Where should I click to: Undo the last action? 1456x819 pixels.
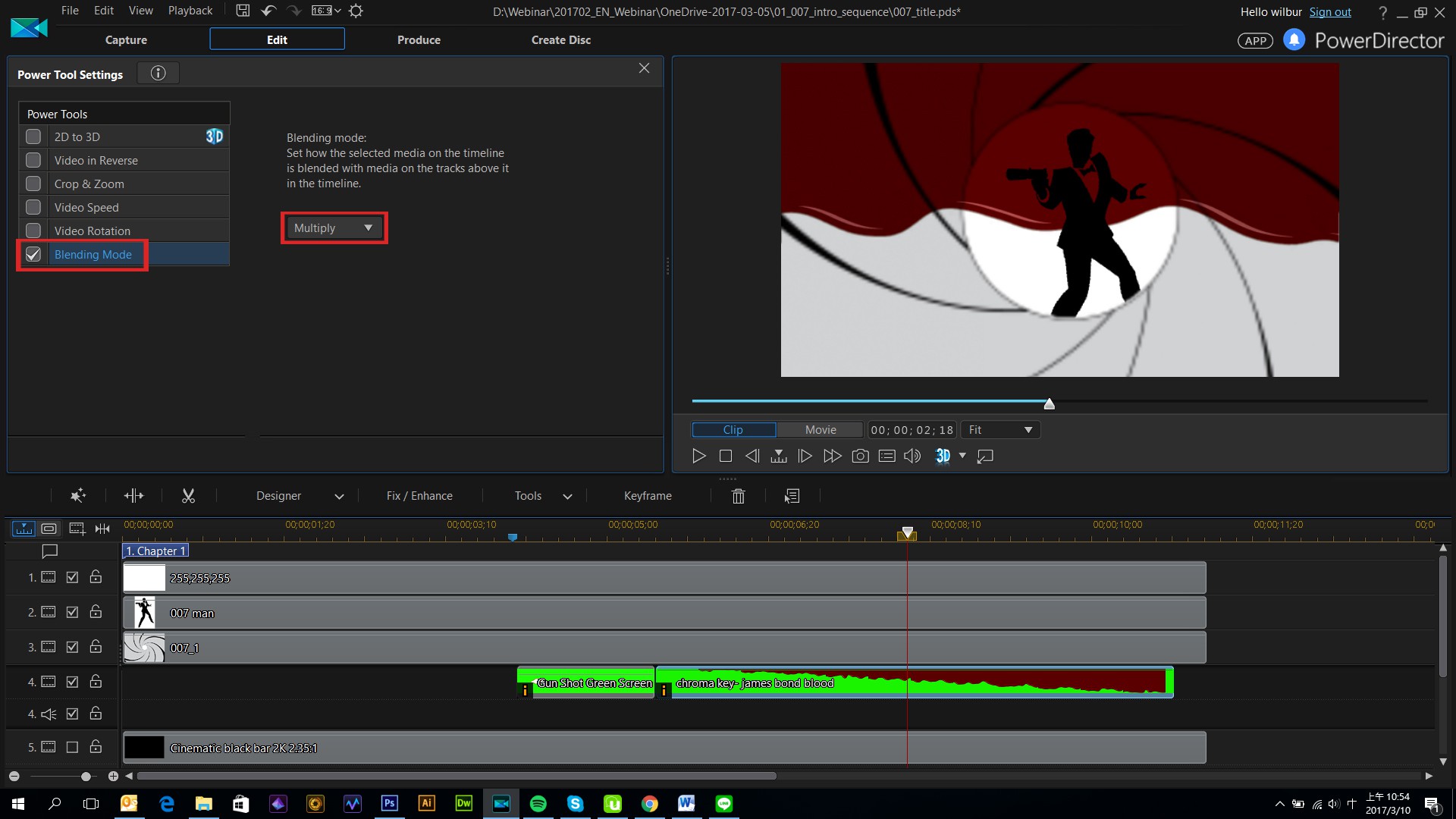268,11
